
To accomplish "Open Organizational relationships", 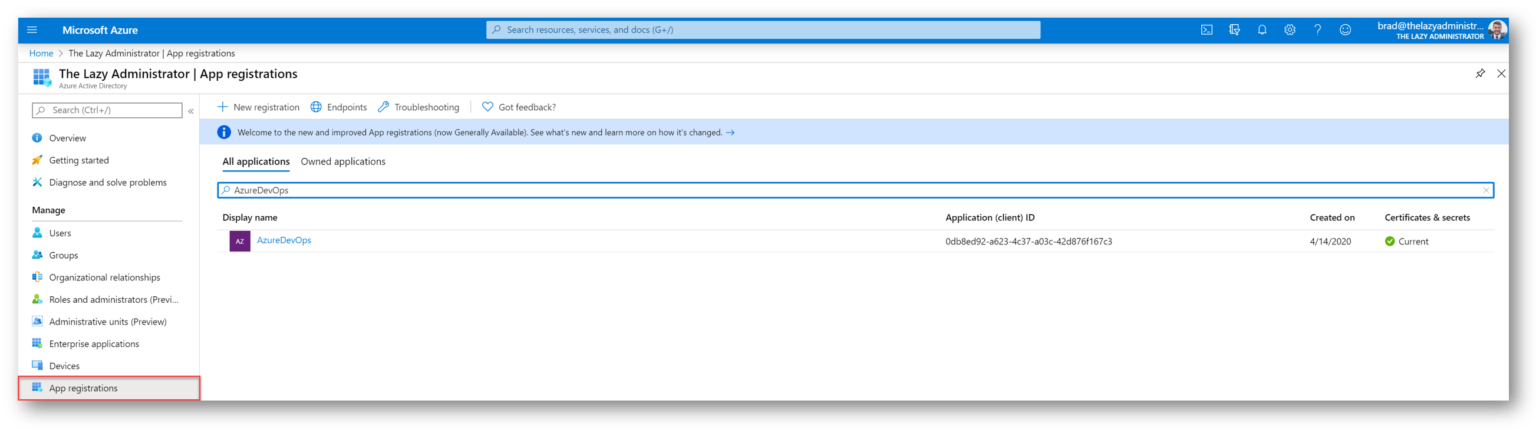I will (x=104, y=277).
